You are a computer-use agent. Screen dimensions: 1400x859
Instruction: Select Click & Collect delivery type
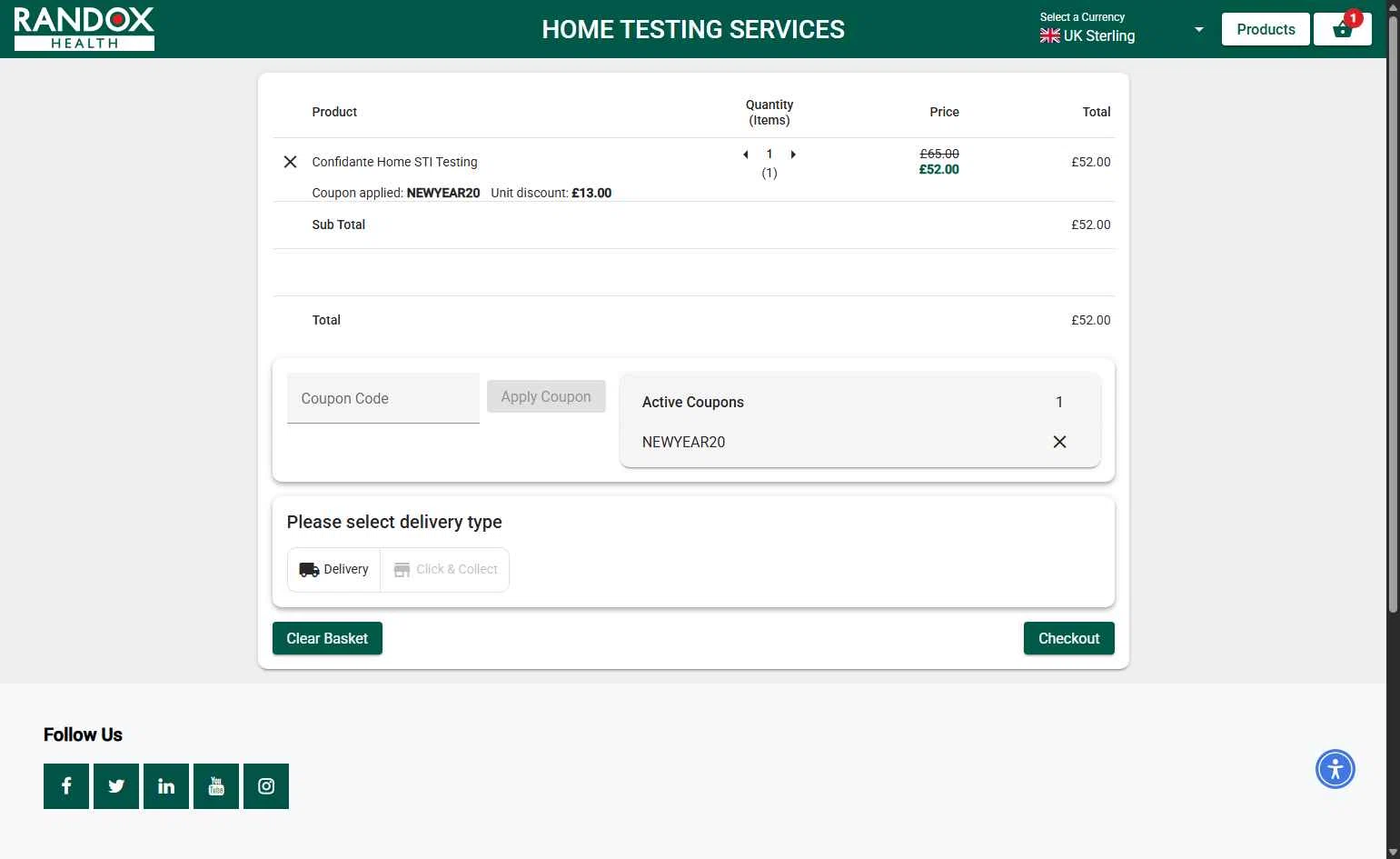[x=445, y=570]
